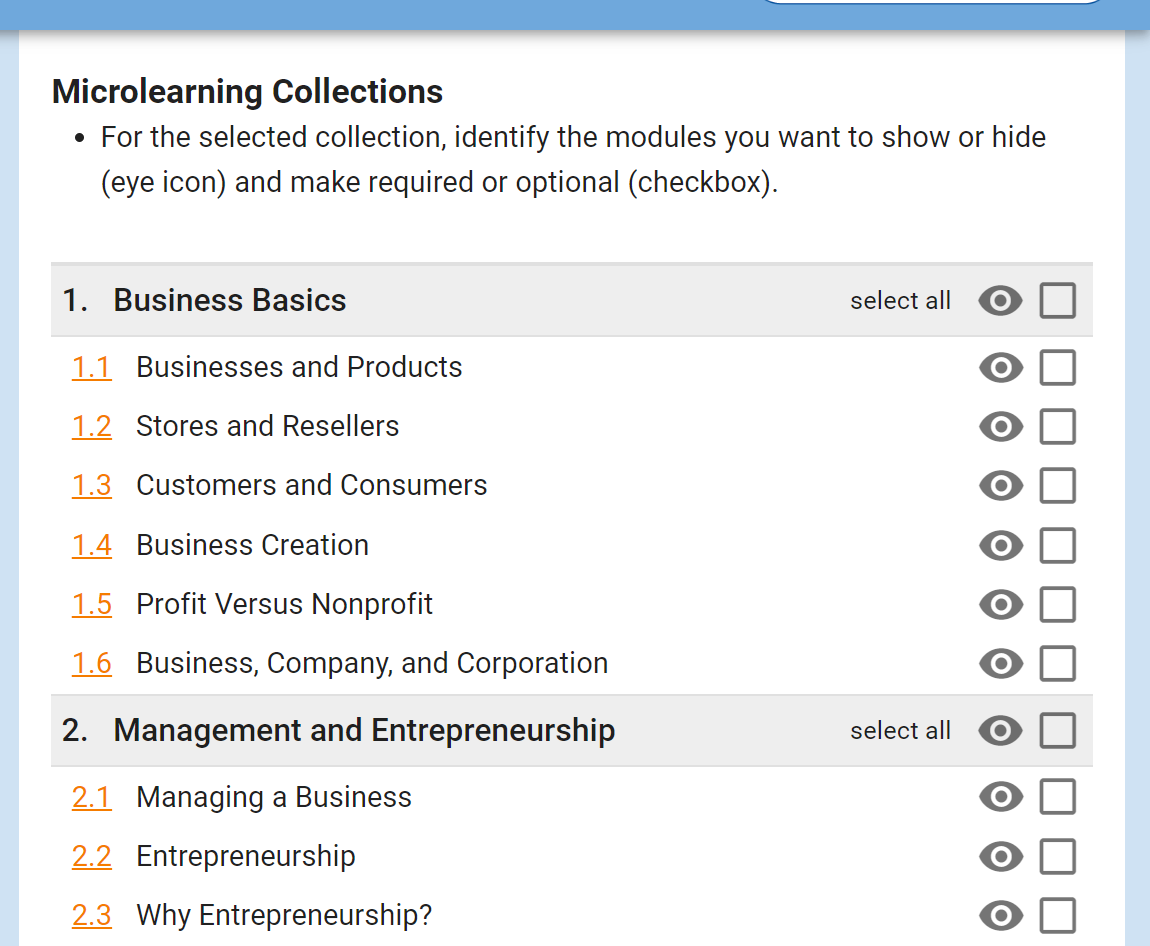The image size is (1150, 946).
Task: Tick the Management and Entrepreneurship section checkbox
Action: click(1058, 730)
